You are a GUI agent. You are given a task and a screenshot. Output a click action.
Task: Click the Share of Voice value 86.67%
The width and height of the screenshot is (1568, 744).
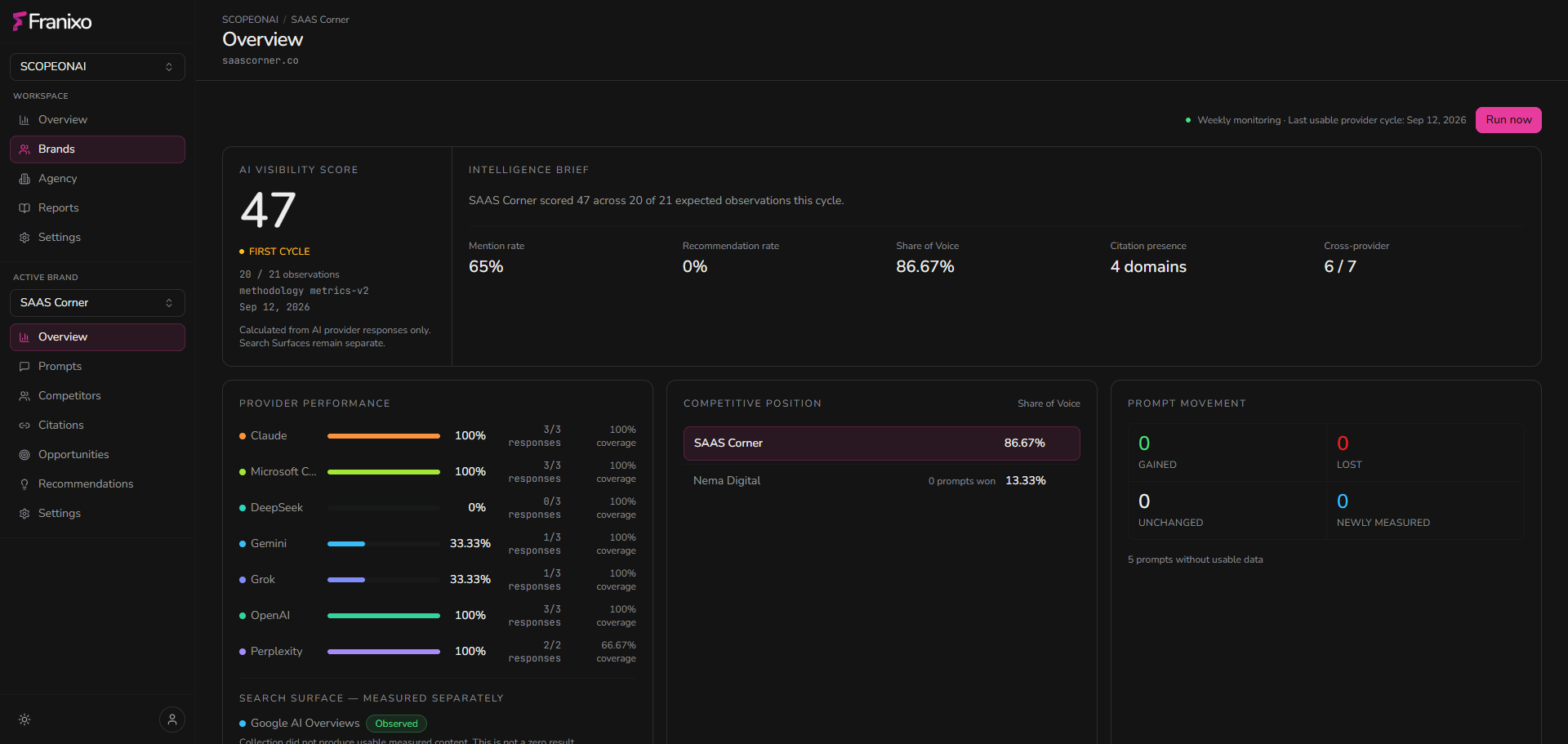(x=925, y=267)
